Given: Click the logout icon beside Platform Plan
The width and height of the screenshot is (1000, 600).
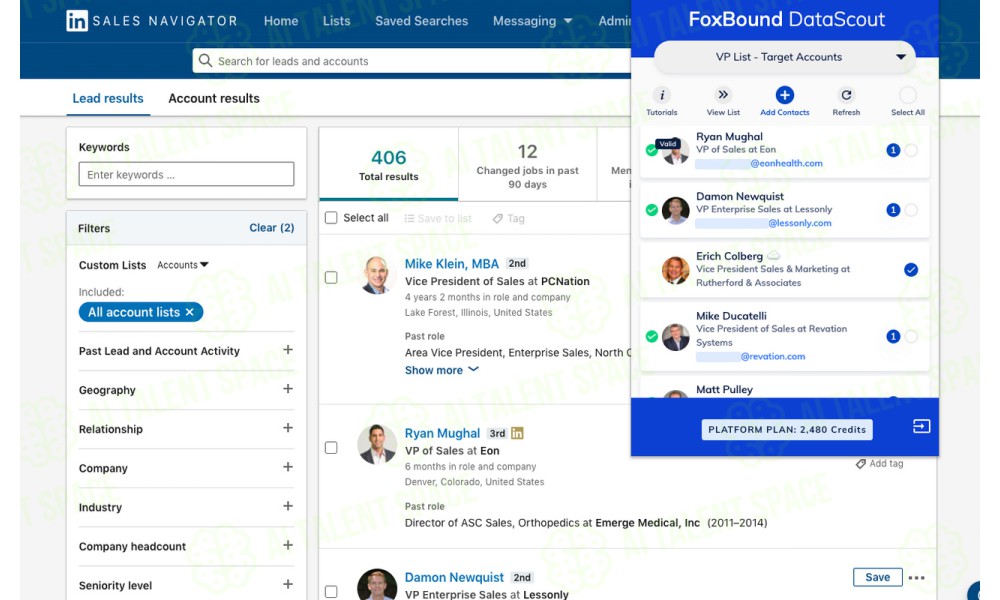Looking at the screenshot, I should pyautogui.click(x=921, y=426).
